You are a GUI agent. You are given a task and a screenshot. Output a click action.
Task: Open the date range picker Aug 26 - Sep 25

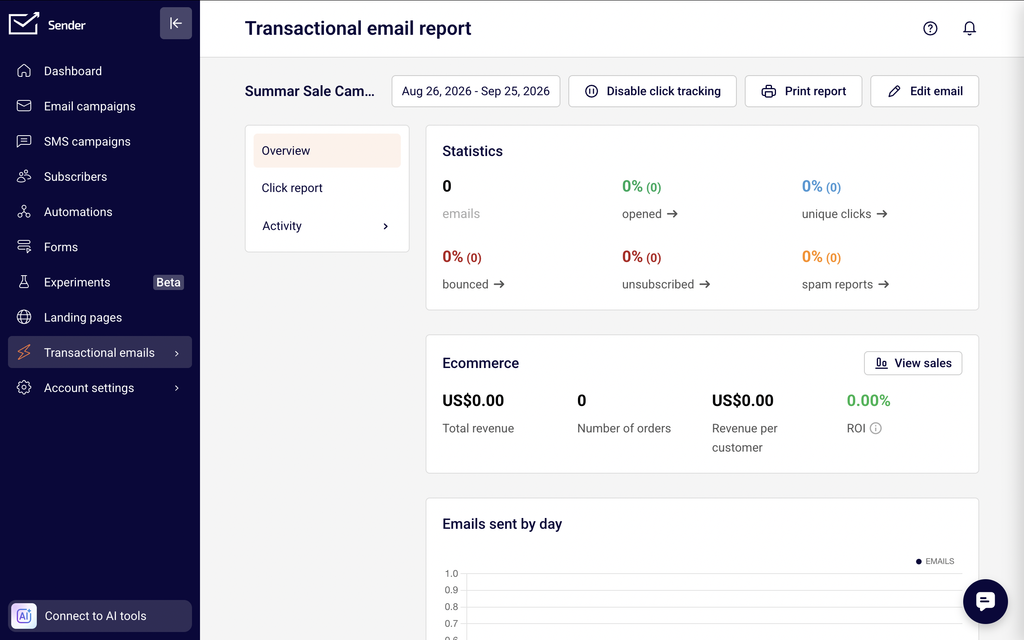coord(475,91)
